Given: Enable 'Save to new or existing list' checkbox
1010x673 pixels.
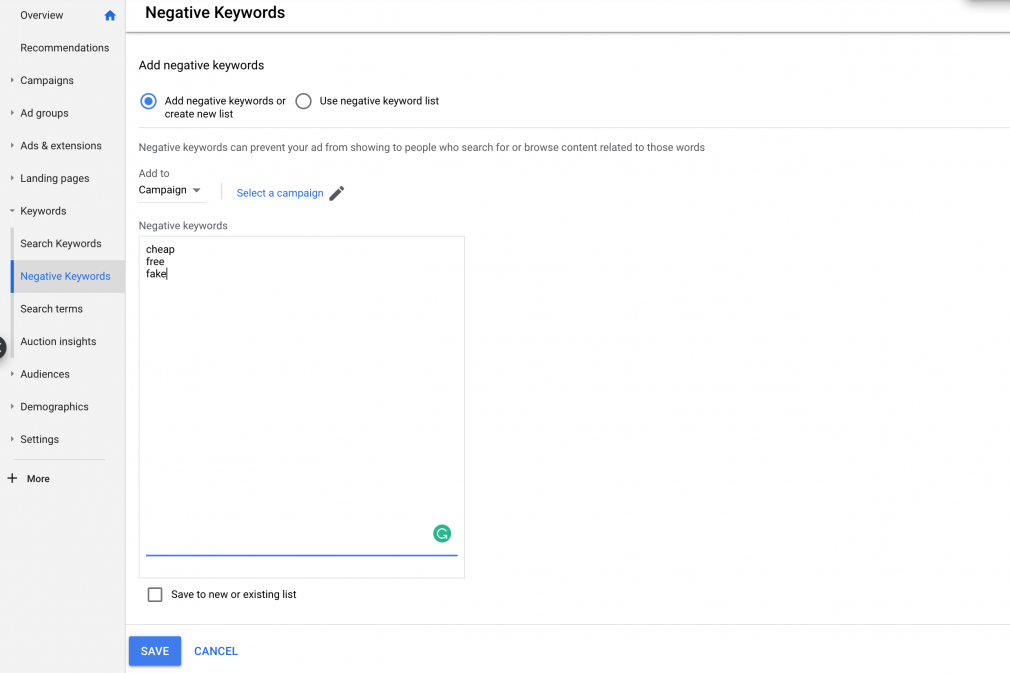Looking at the screenshot, I should tap(155, 594).
